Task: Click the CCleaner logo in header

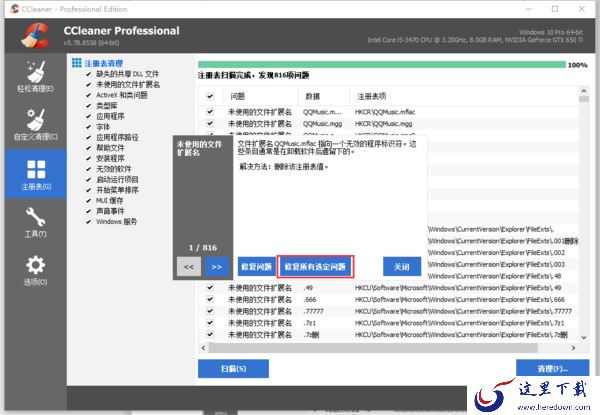Action: click(x=35, y=36)
